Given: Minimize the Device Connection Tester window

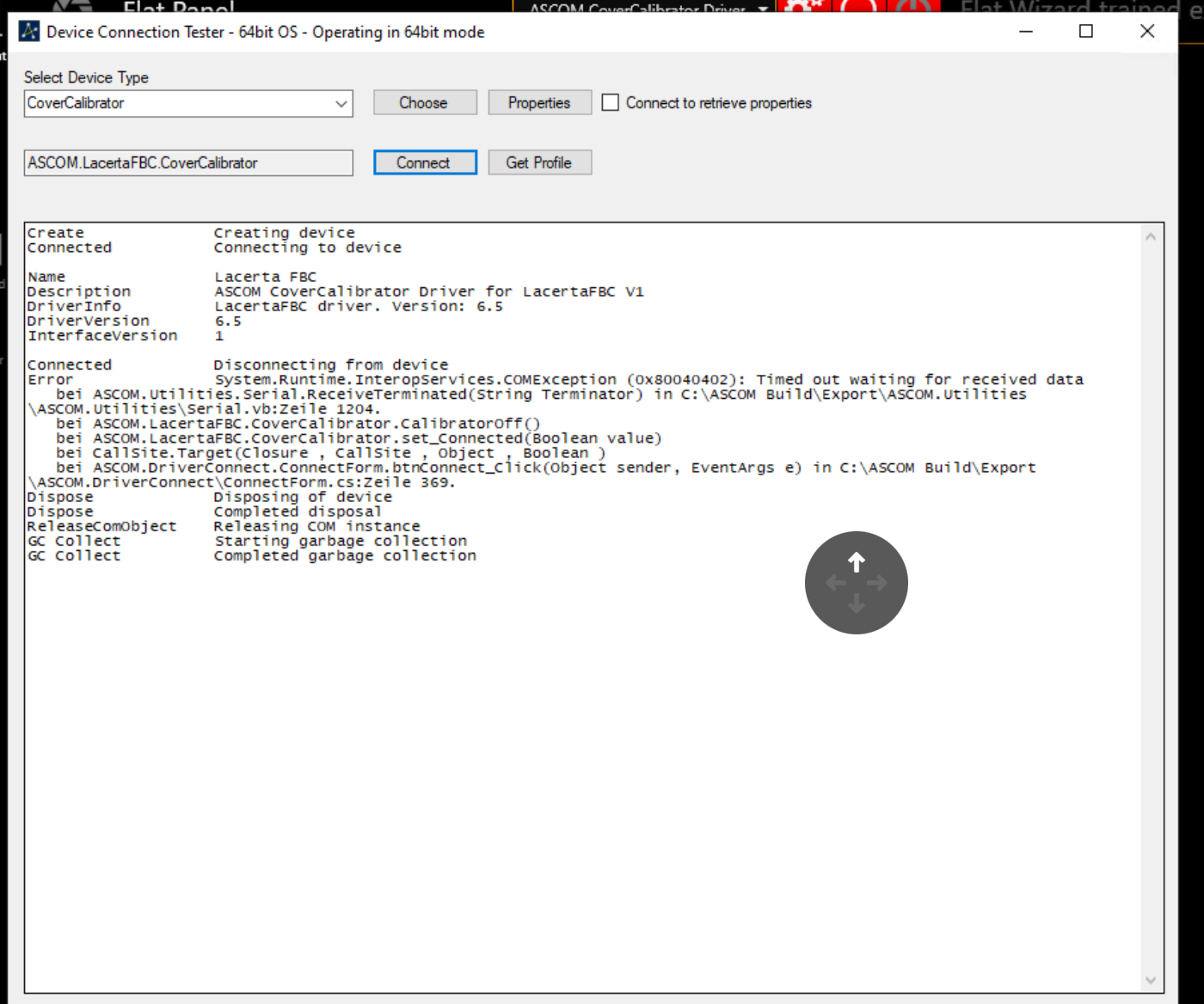Looking at the screenshot, I should coord(1026,31).
